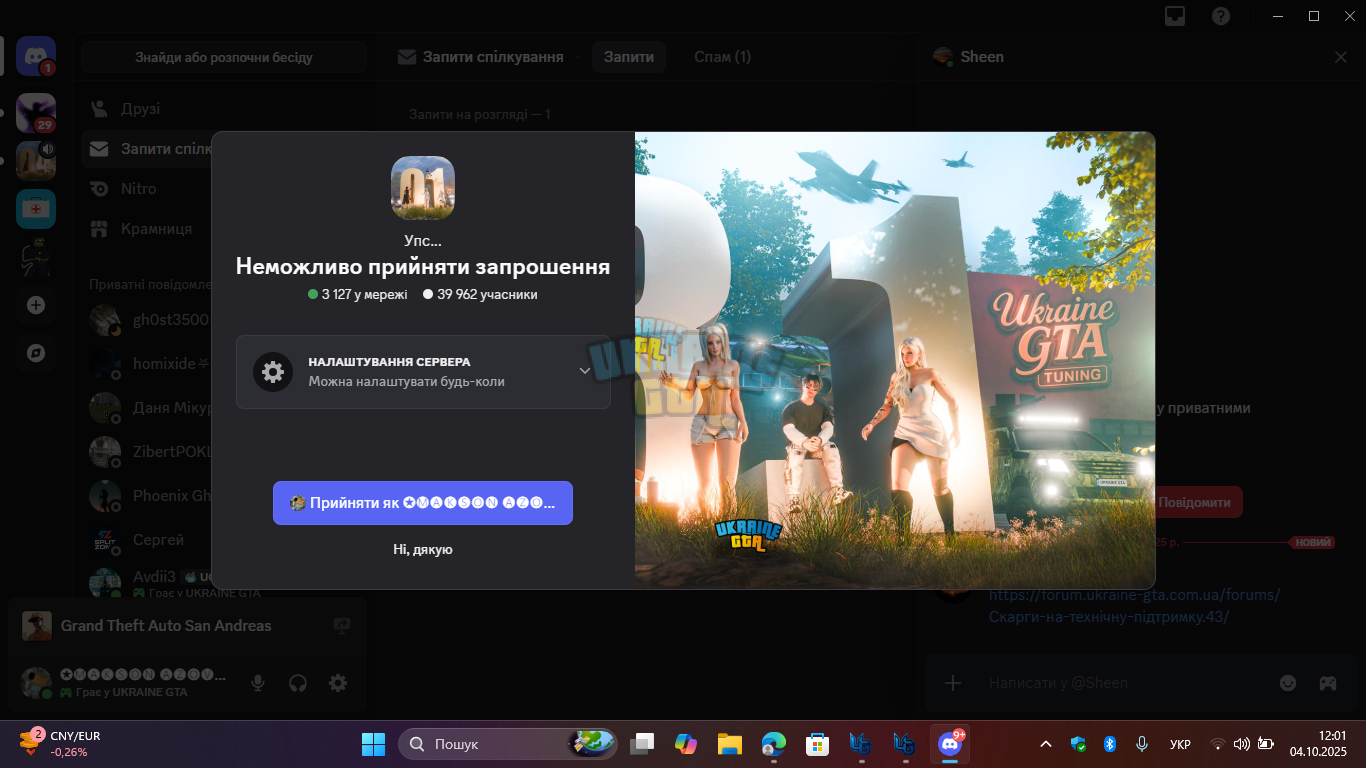Close the Sheen side panel
The height and width of the screenshot is (768, 1366).
click(x=1341, y=57)
